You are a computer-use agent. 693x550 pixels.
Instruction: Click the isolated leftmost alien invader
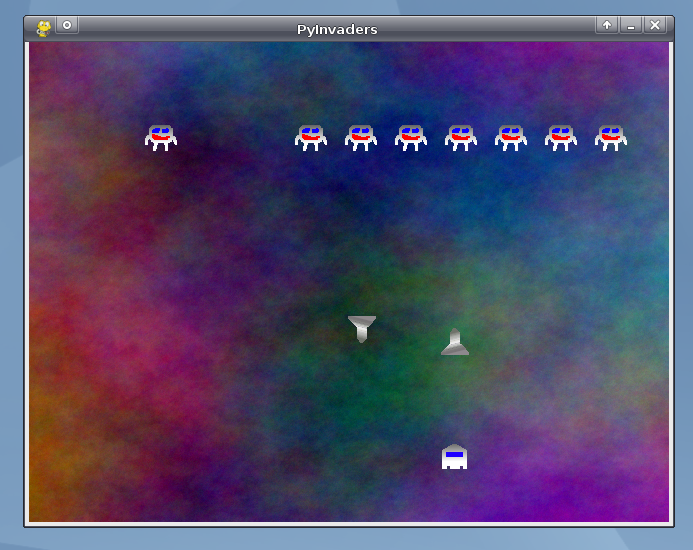pos(161,137)
